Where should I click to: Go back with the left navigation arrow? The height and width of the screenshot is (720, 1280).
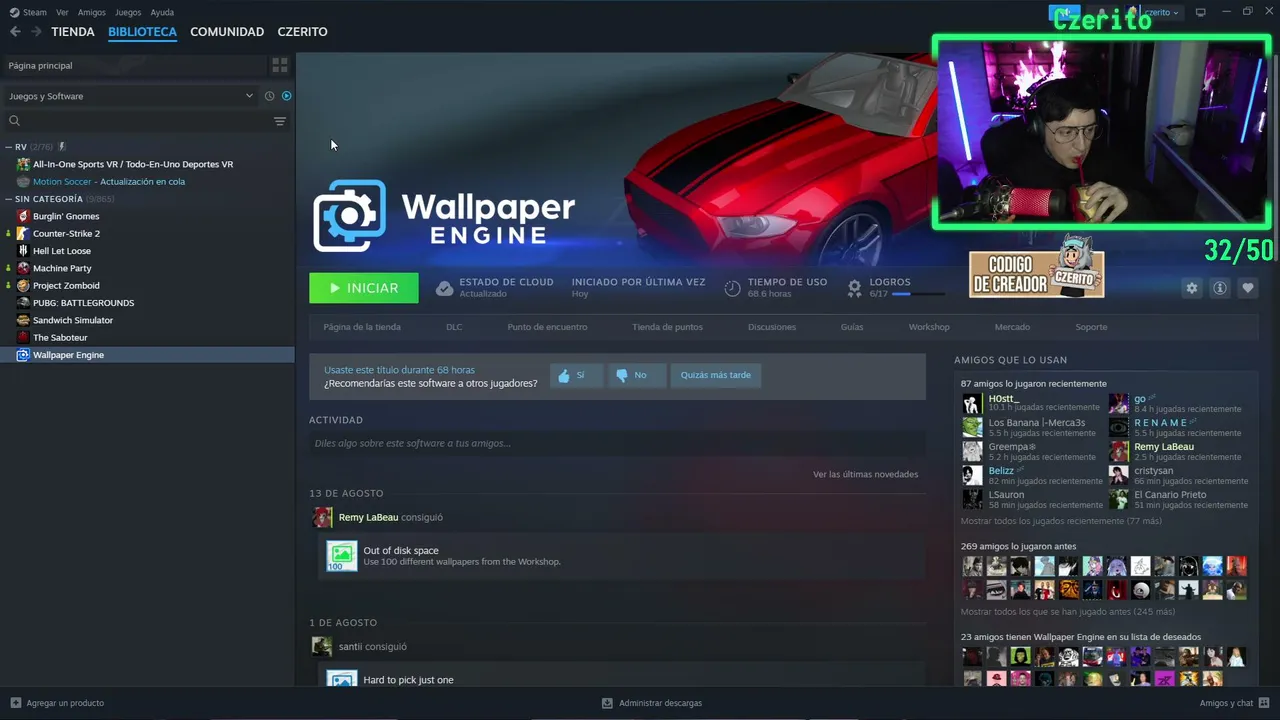(x=15, y=32)
